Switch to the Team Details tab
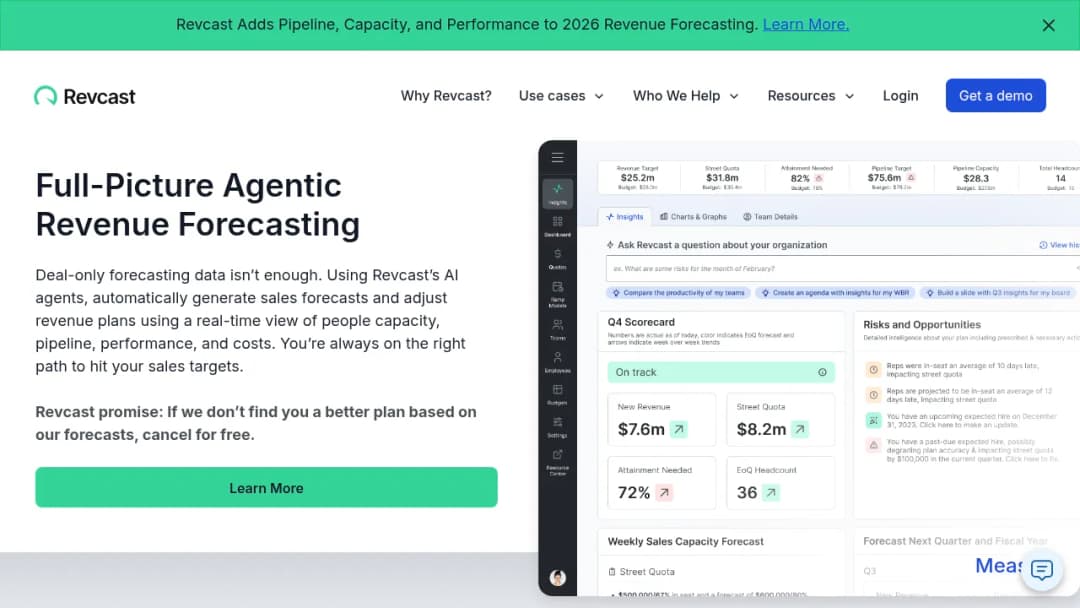Viewport: 1080px width, 608px height. (x=770, y=217)
